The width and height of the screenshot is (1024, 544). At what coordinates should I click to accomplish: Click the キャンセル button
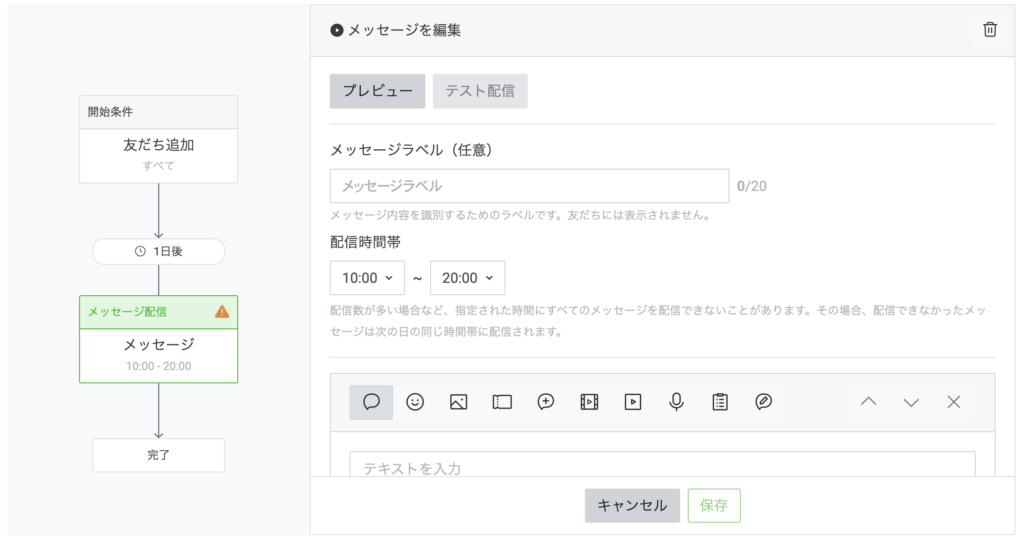click(x=632, y=506)
